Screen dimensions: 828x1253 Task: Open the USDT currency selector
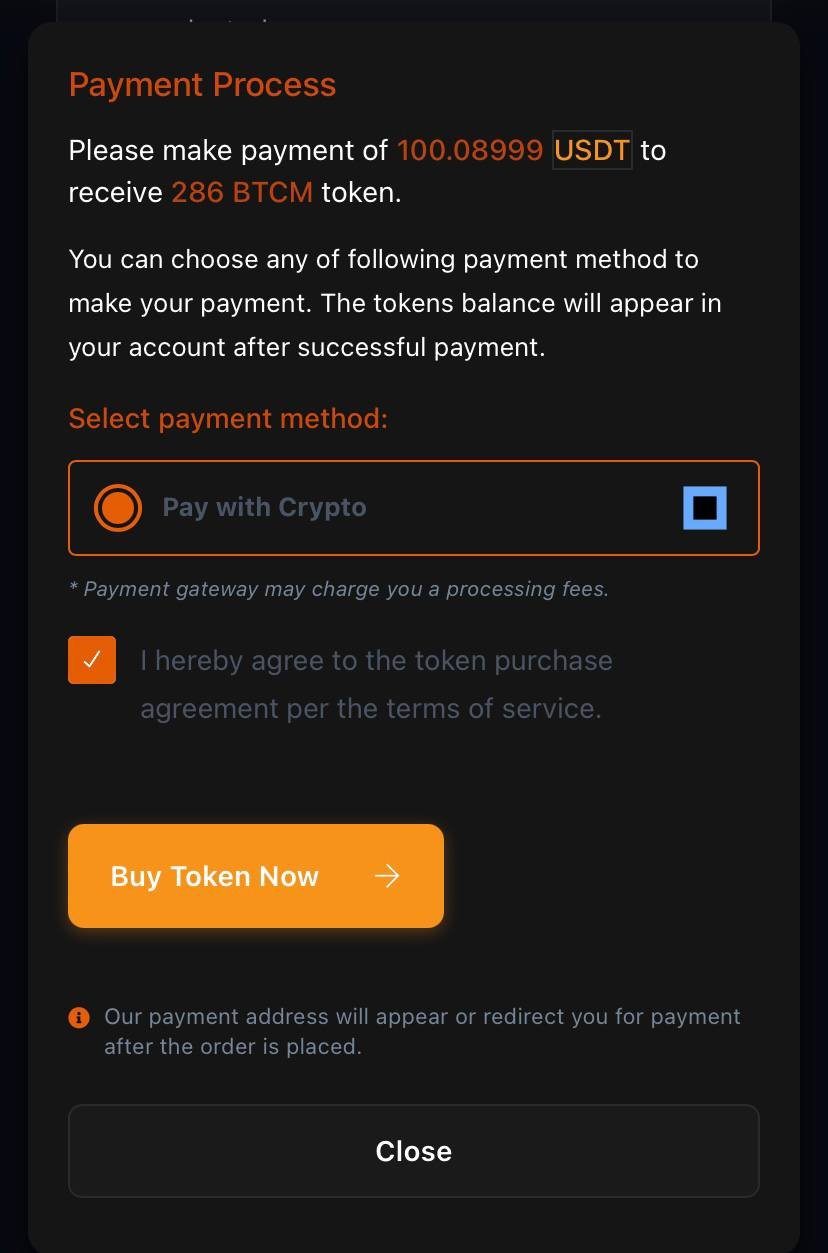(591, 150)
